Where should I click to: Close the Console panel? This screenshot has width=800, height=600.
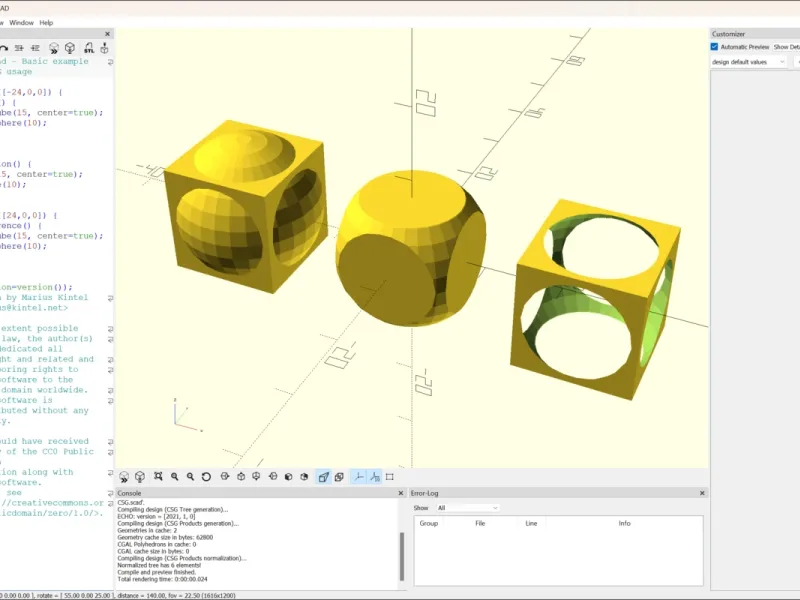pyautogui.click(x=401, y=493)
